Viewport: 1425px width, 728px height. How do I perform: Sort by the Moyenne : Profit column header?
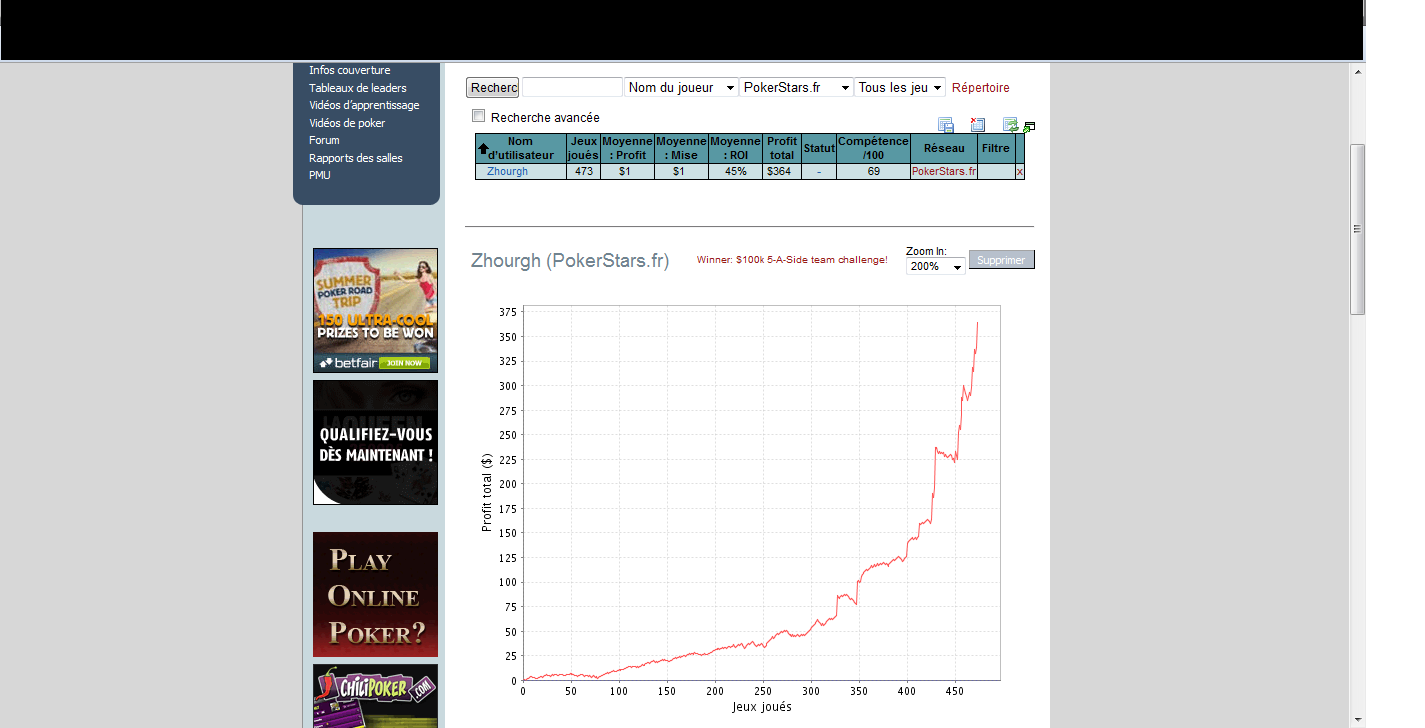627,149
